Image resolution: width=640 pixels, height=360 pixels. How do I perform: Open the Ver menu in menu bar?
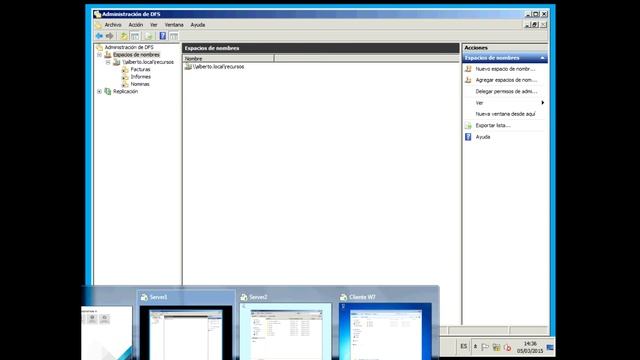153,25
